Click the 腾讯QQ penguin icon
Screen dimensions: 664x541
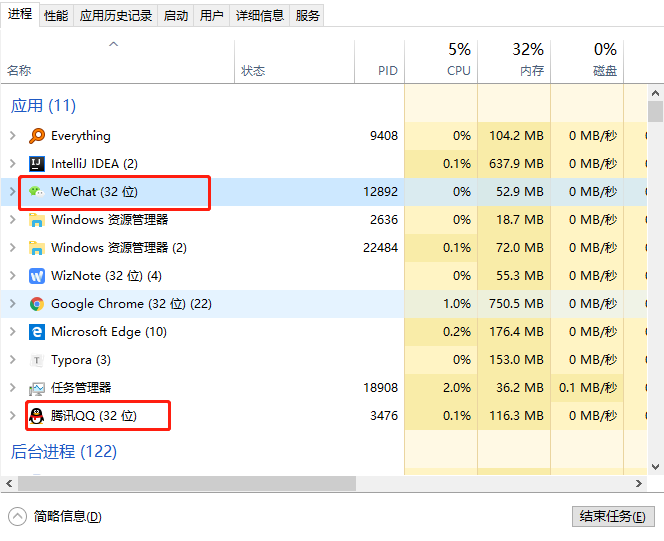[x=37, y=416]
